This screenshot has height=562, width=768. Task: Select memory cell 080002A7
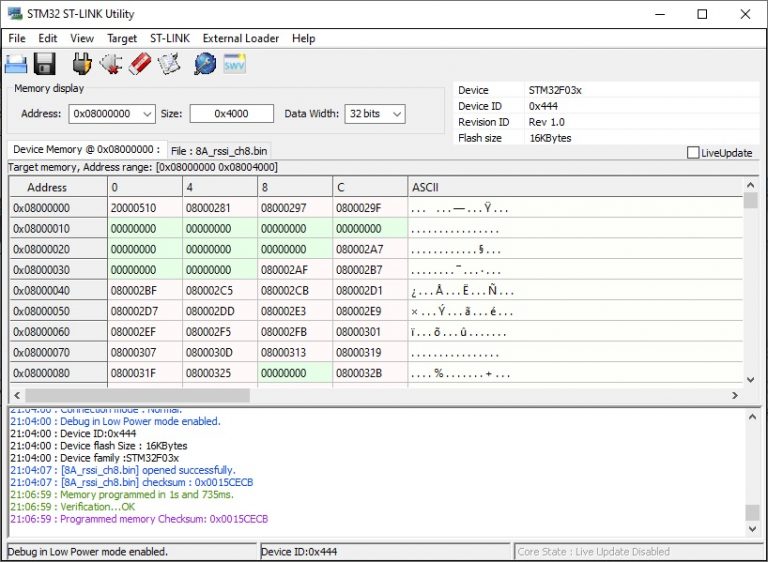[370, 249]
